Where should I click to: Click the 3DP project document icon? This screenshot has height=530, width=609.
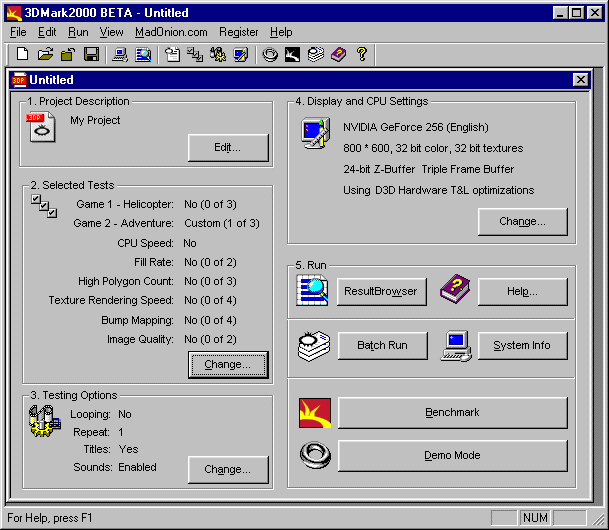(41, 127)
